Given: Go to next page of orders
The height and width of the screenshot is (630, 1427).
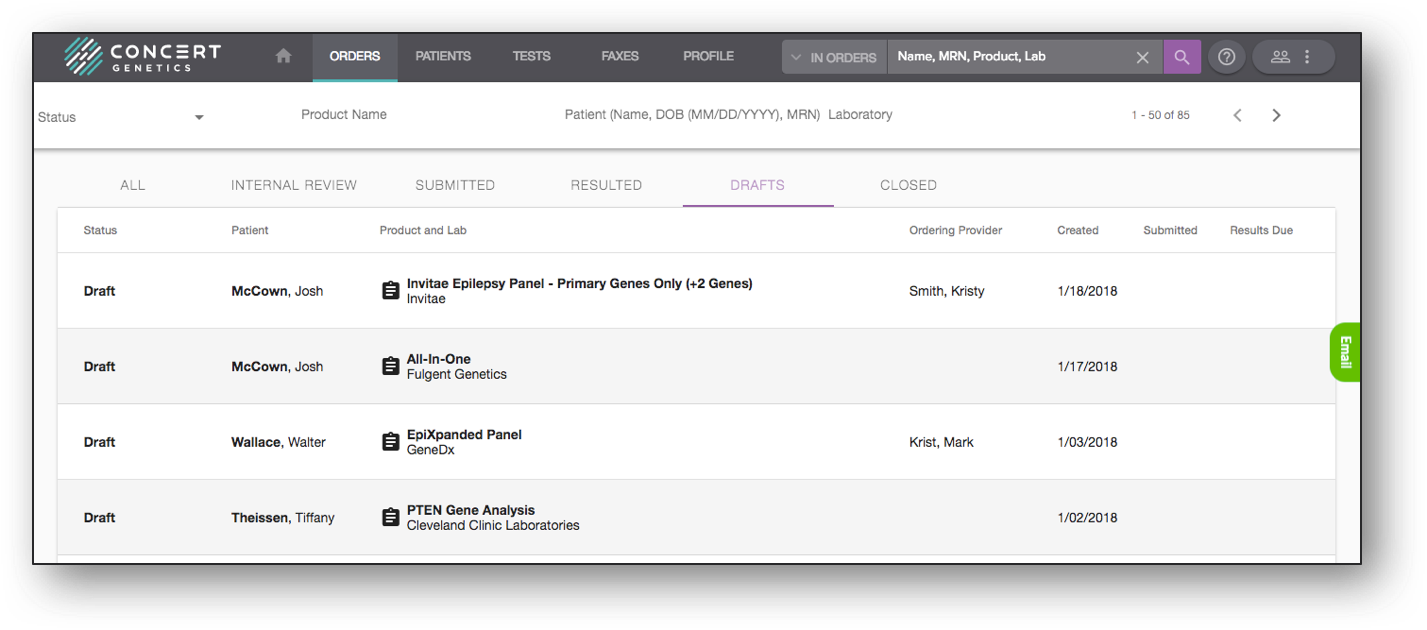Looking at the screenshot, I should (x=1276, y=115).
